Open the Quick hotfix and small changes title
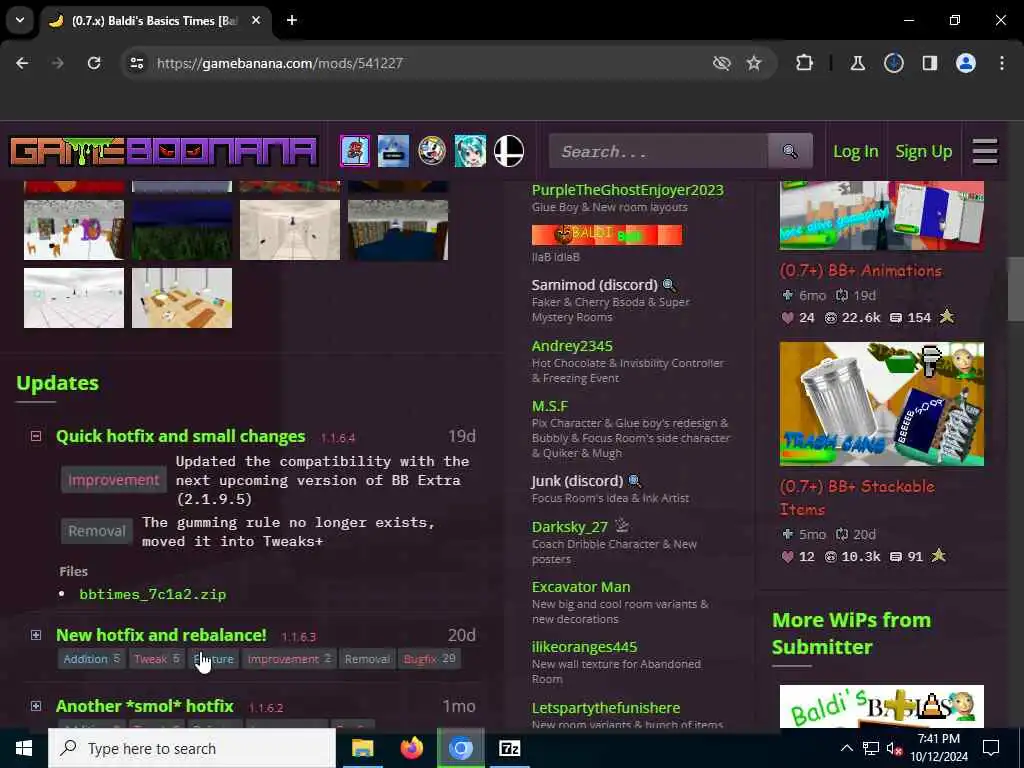 pyautogui.click(x=180, y=436)
